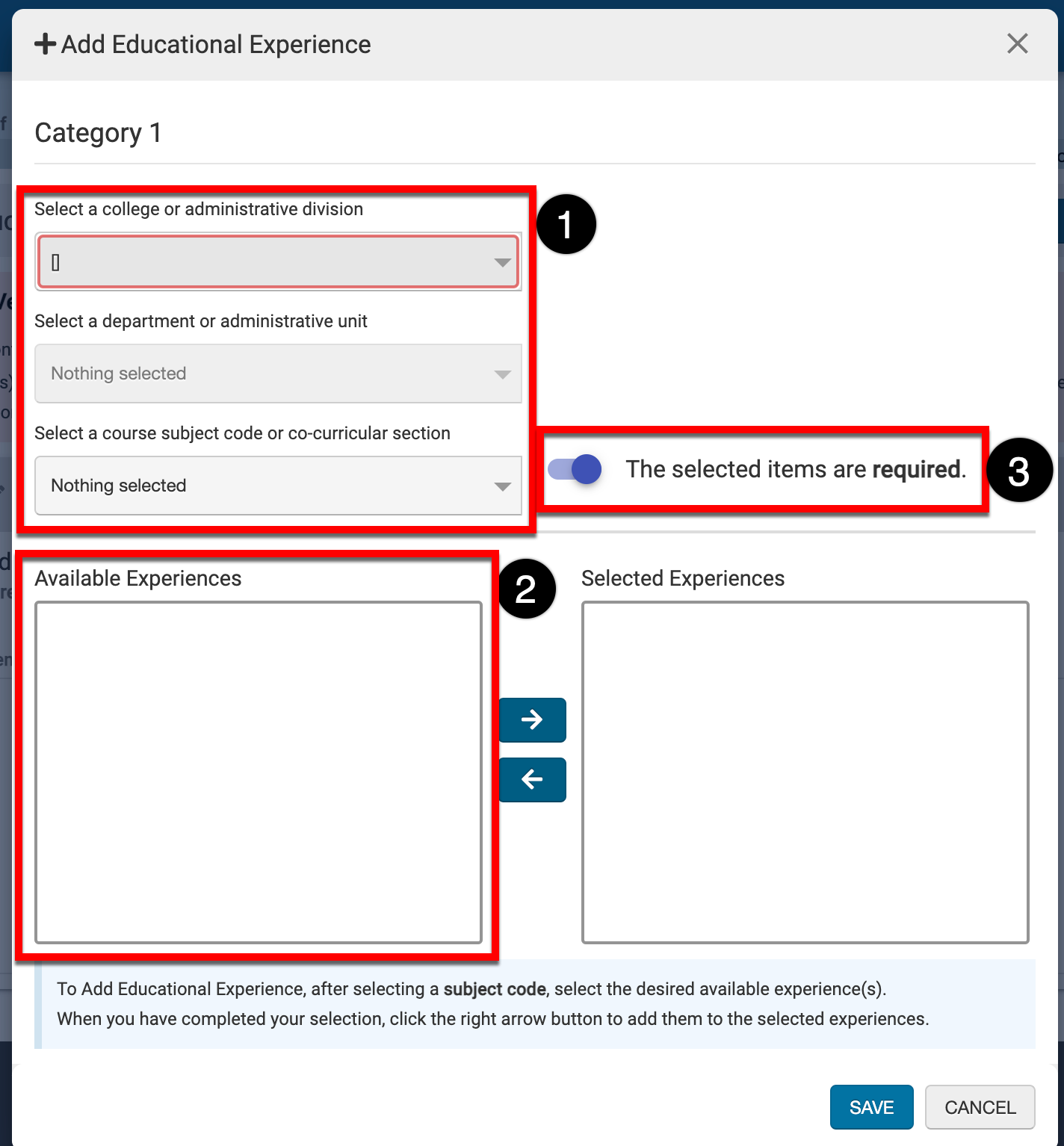
Task: Click the Category 1 heading
Action: 98,133
